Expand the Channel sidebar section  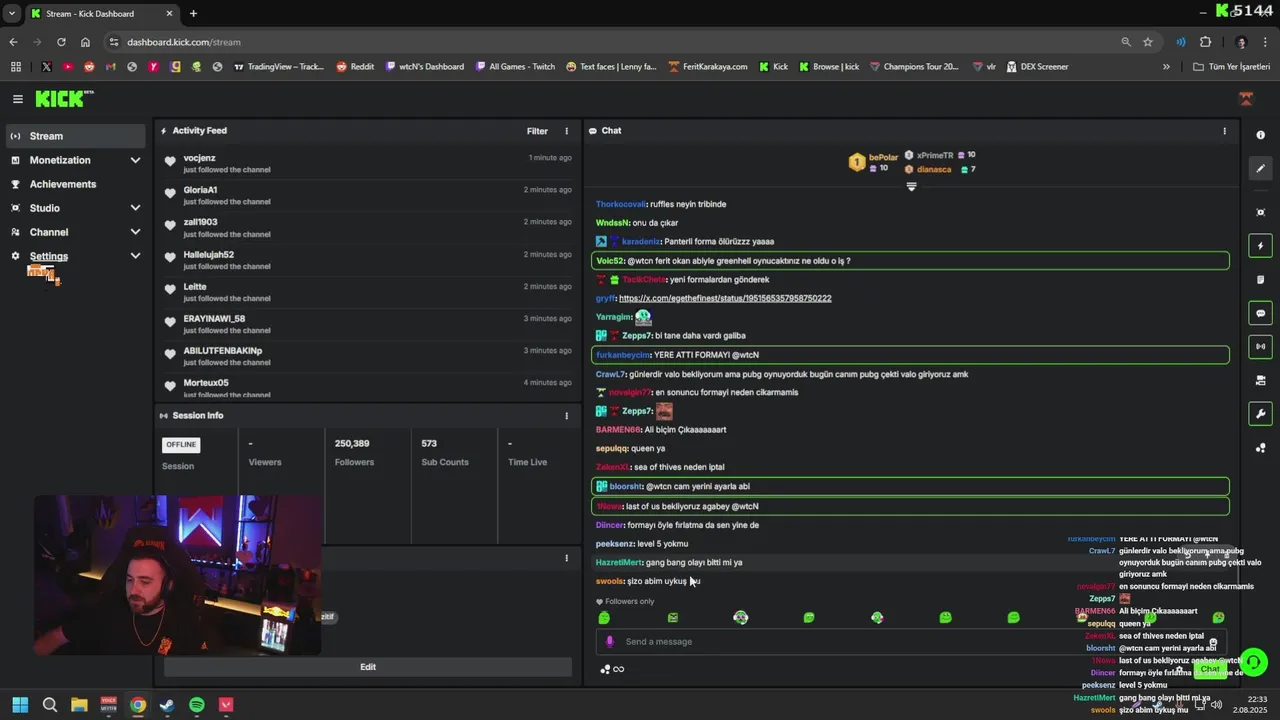coord(135,232)
